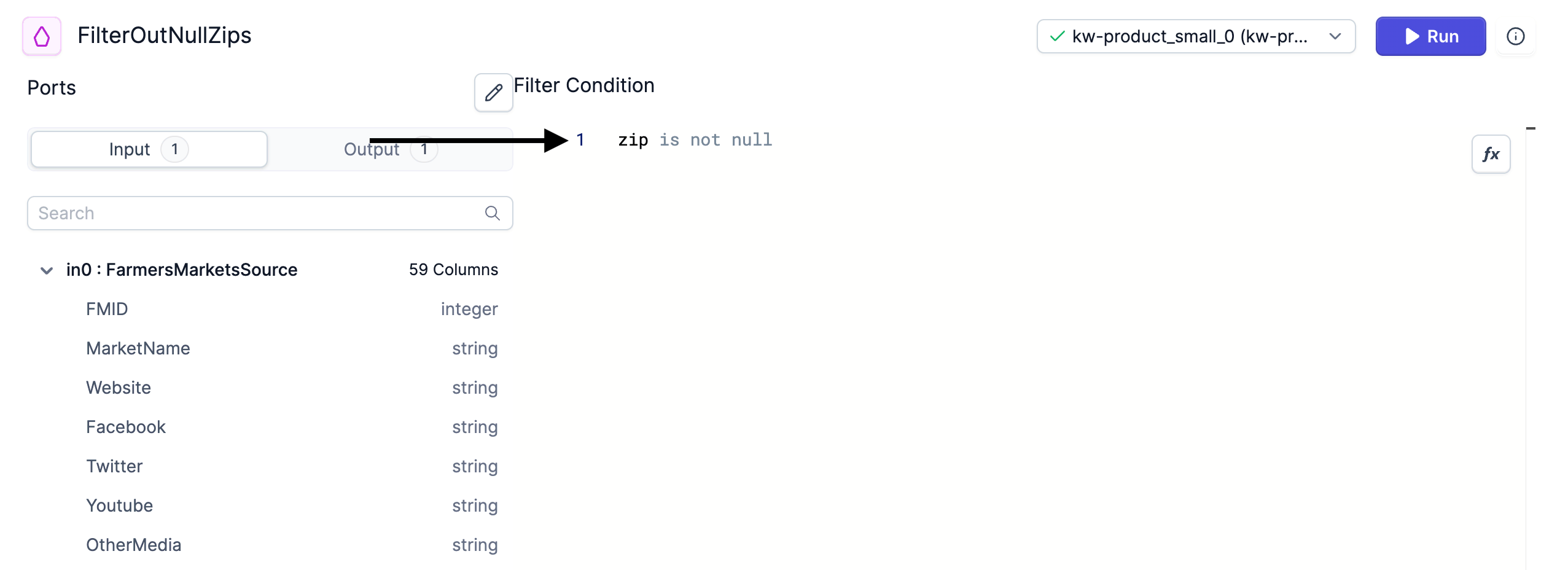
Task: Click the cluster dropdown chevron arrow
Action: pos(1335,36)
